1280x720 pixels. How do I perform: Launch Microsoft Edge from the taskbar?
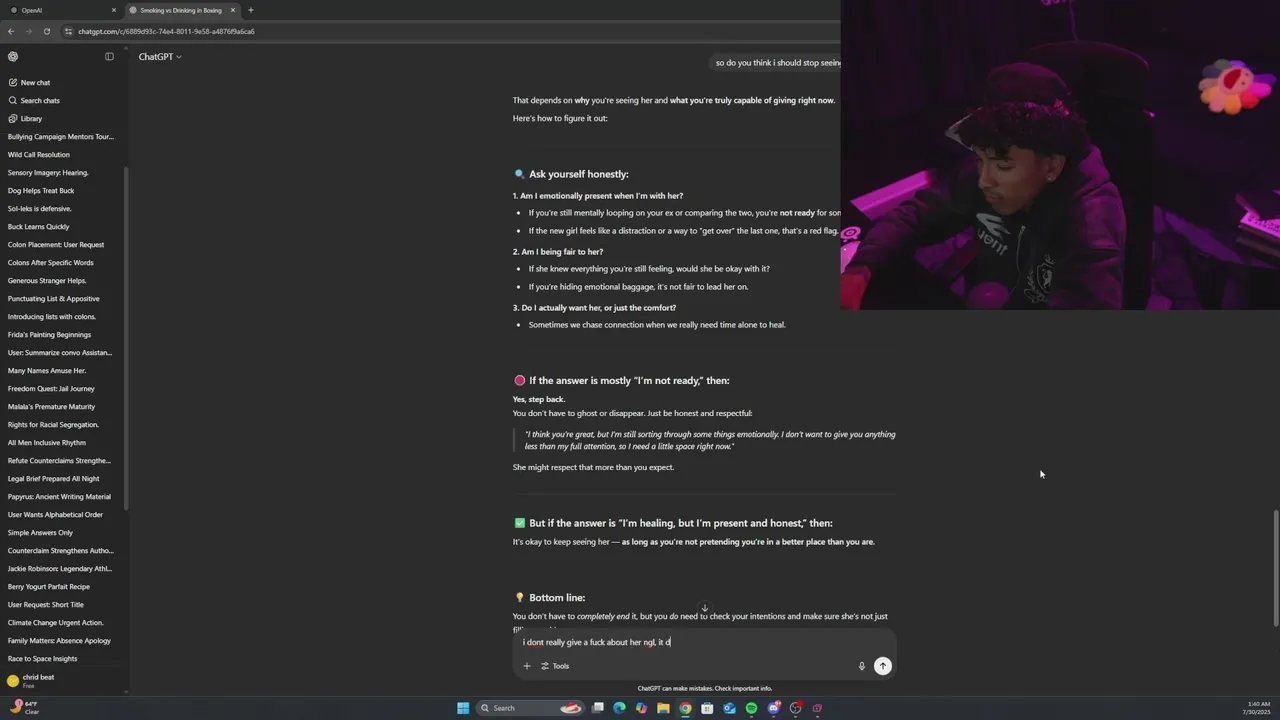click(619, 708)
